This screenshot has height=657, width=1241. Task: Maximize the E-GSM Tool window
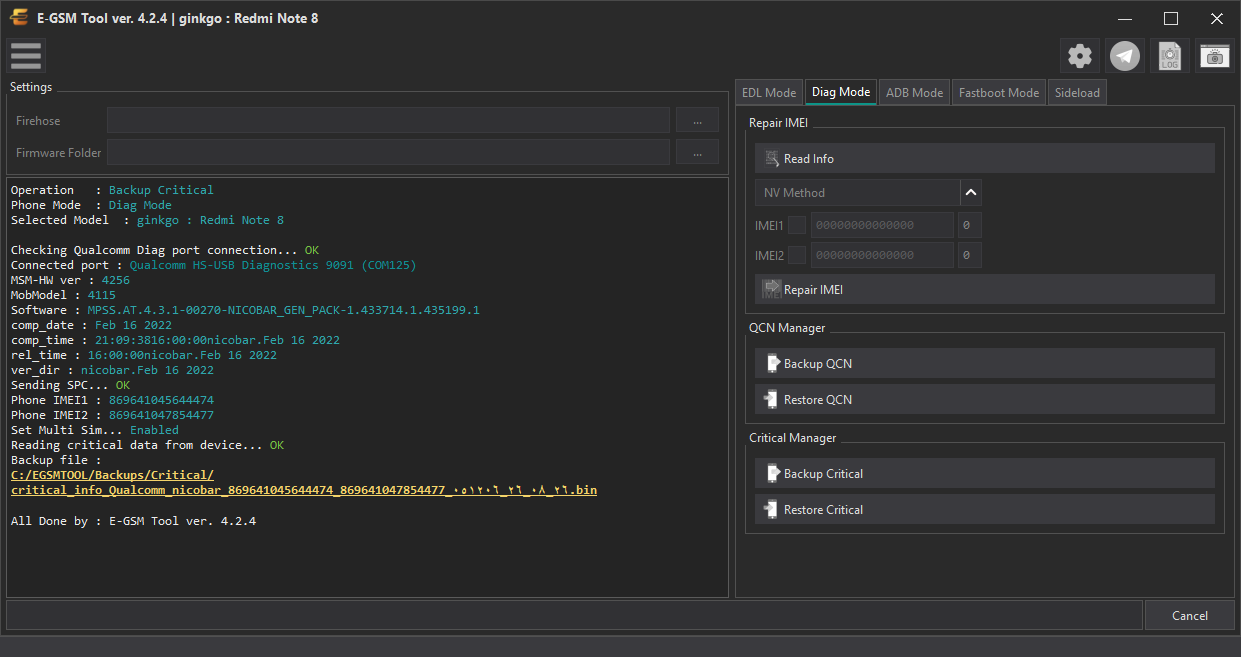1171,18
